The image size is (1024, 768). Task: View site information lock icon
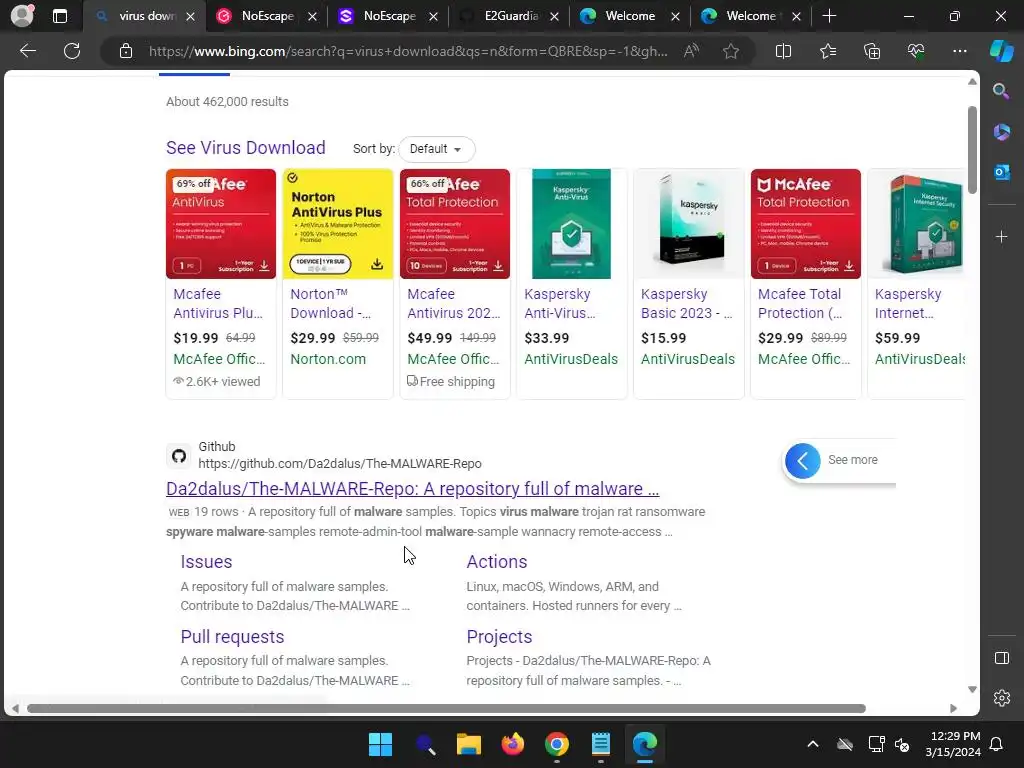point(126,51)
